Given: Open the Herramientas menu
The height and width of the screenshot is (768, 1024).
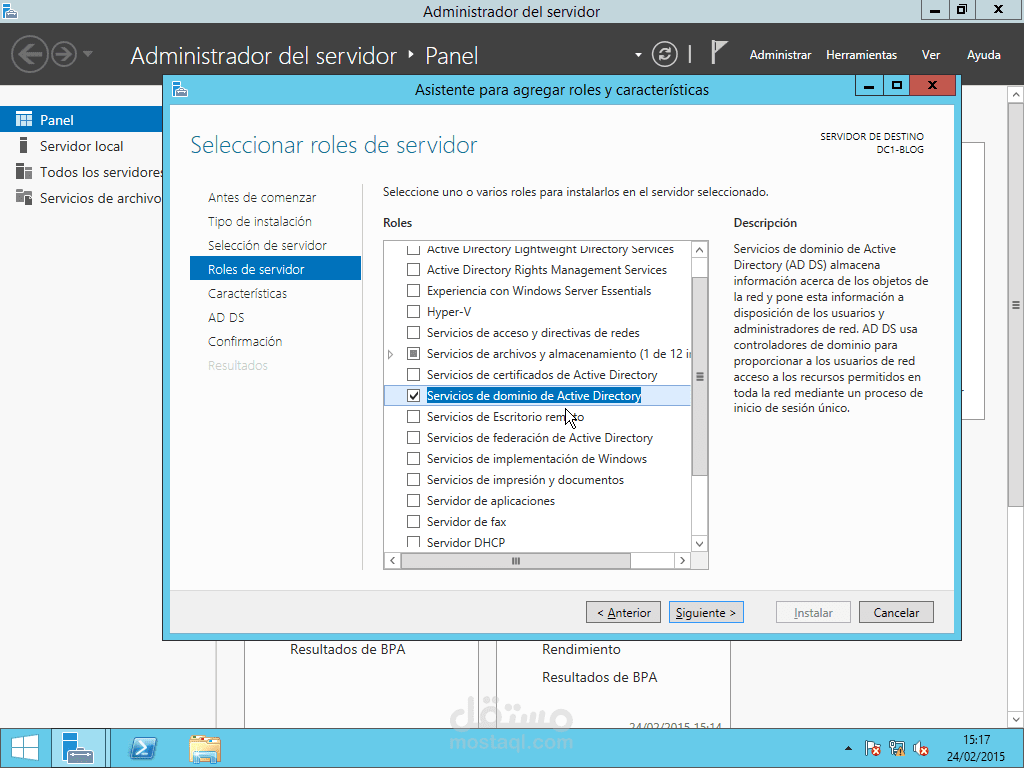Looking at the screenshot, I should point(861,55).
